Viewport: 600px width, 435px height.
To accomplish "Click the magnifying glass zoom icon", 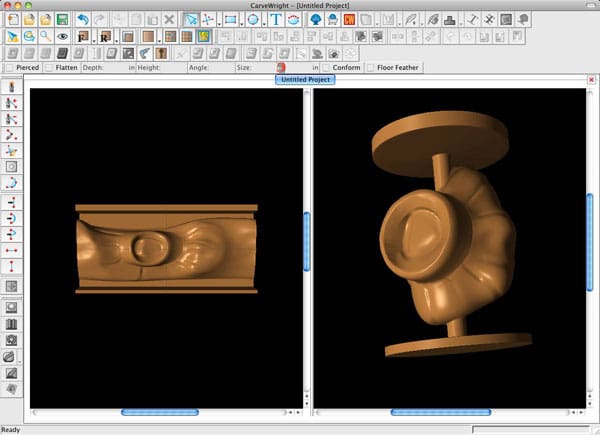I will pyautogui.click(x=46, y=37).
